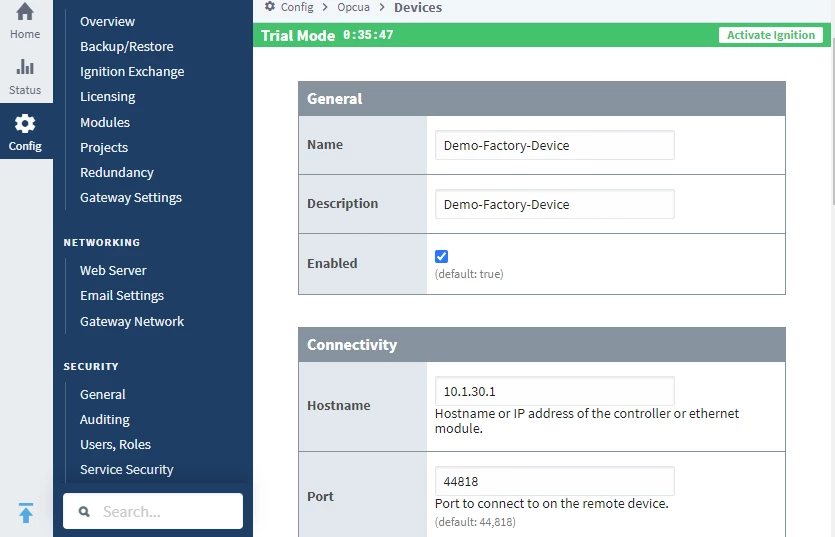Open Web Server networking settings
Screen dimensions: 835x537
point(113,270)
